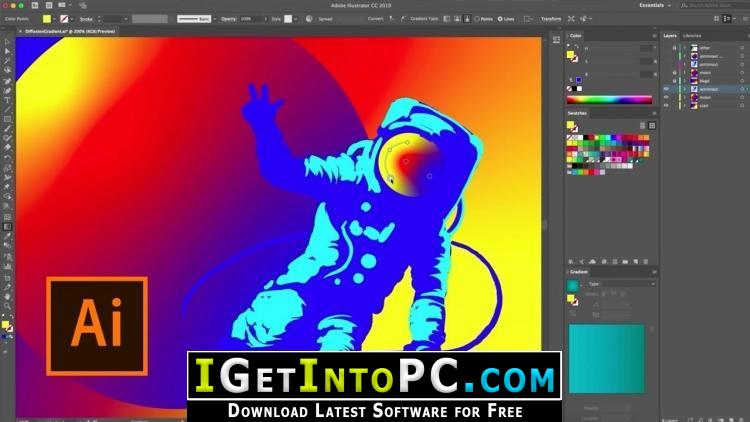Close the DiffusionGradient.ai document tab
750x422 pixels.
(20, 31)
